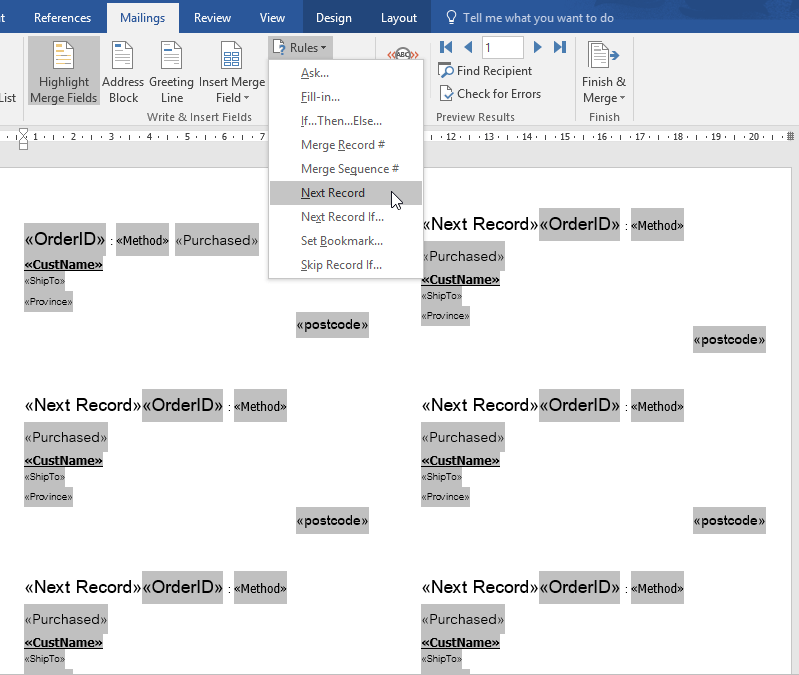Click the lightbulb Tell me icon
The image size is (799, 675).
click(451, 17)
